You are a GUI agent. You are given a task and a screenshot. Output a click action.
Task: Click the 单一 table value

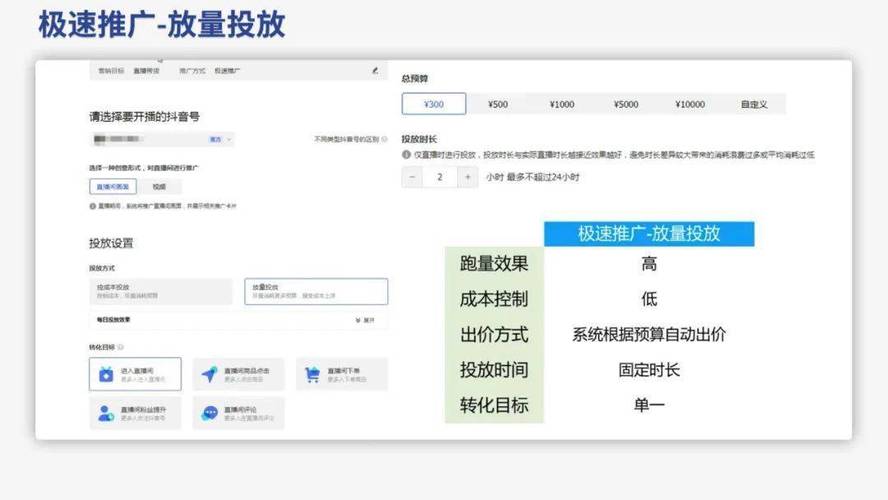tap(649, 405)
